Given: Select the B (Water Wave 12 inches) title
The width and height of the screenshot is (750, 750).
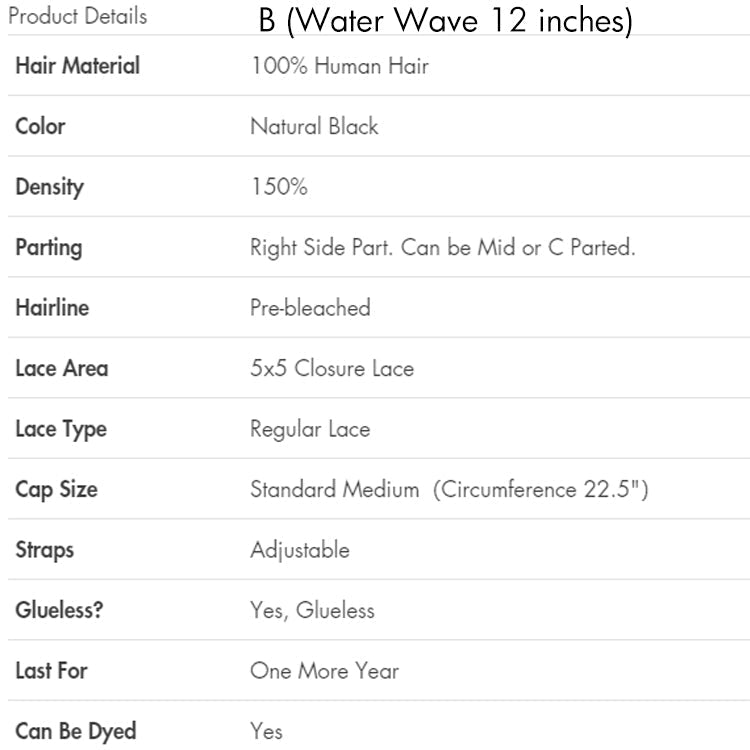Looking at the screenshot, I should coord(445,21).
